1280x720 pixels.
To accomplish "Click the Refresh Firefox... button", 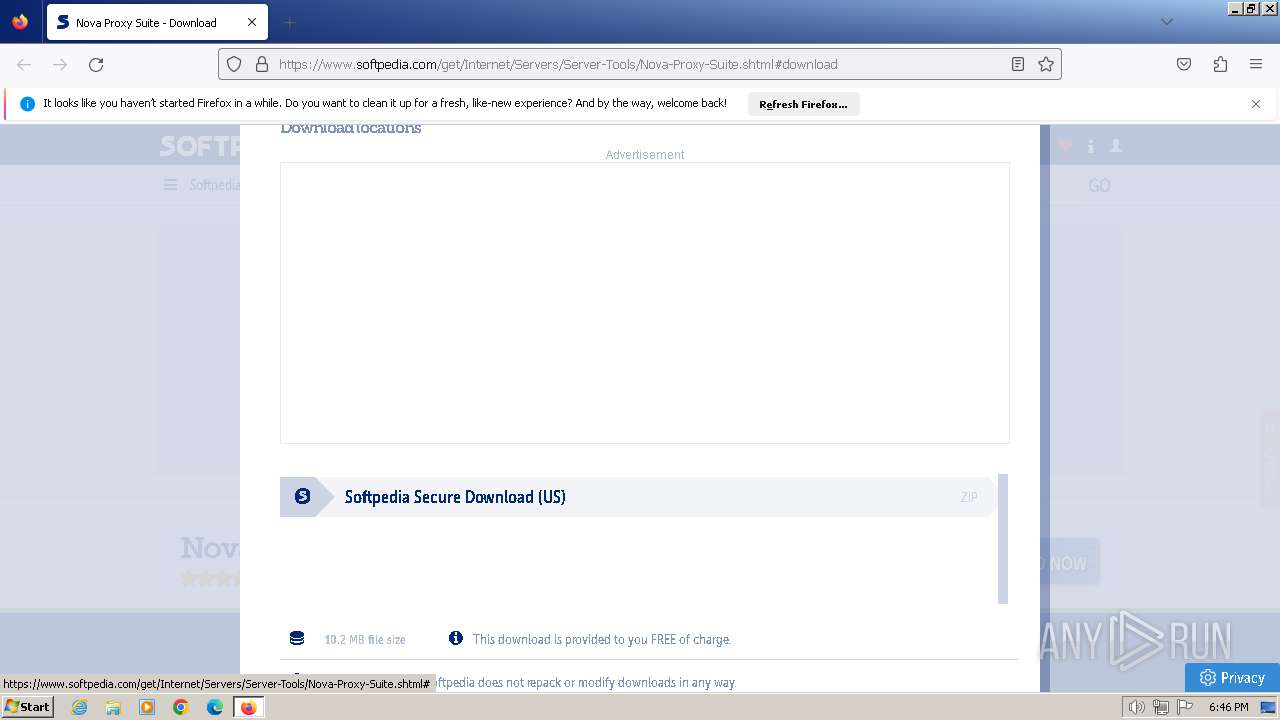I will click(803, 104).
